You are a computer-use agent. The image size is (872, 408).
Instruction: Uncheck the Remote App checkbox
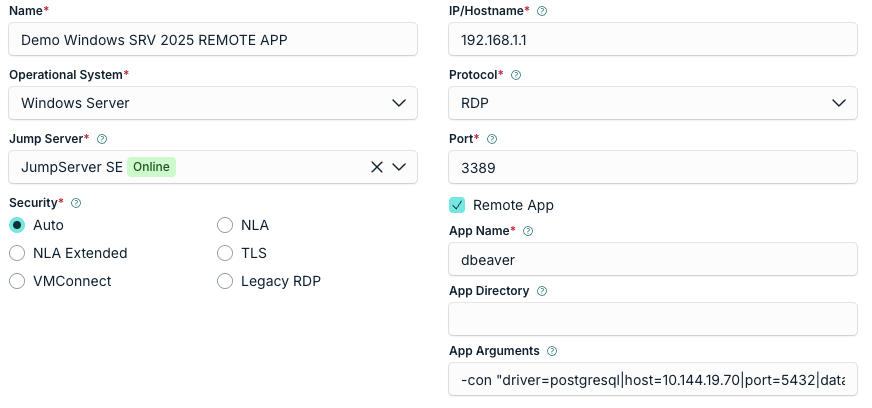[457, 205]
